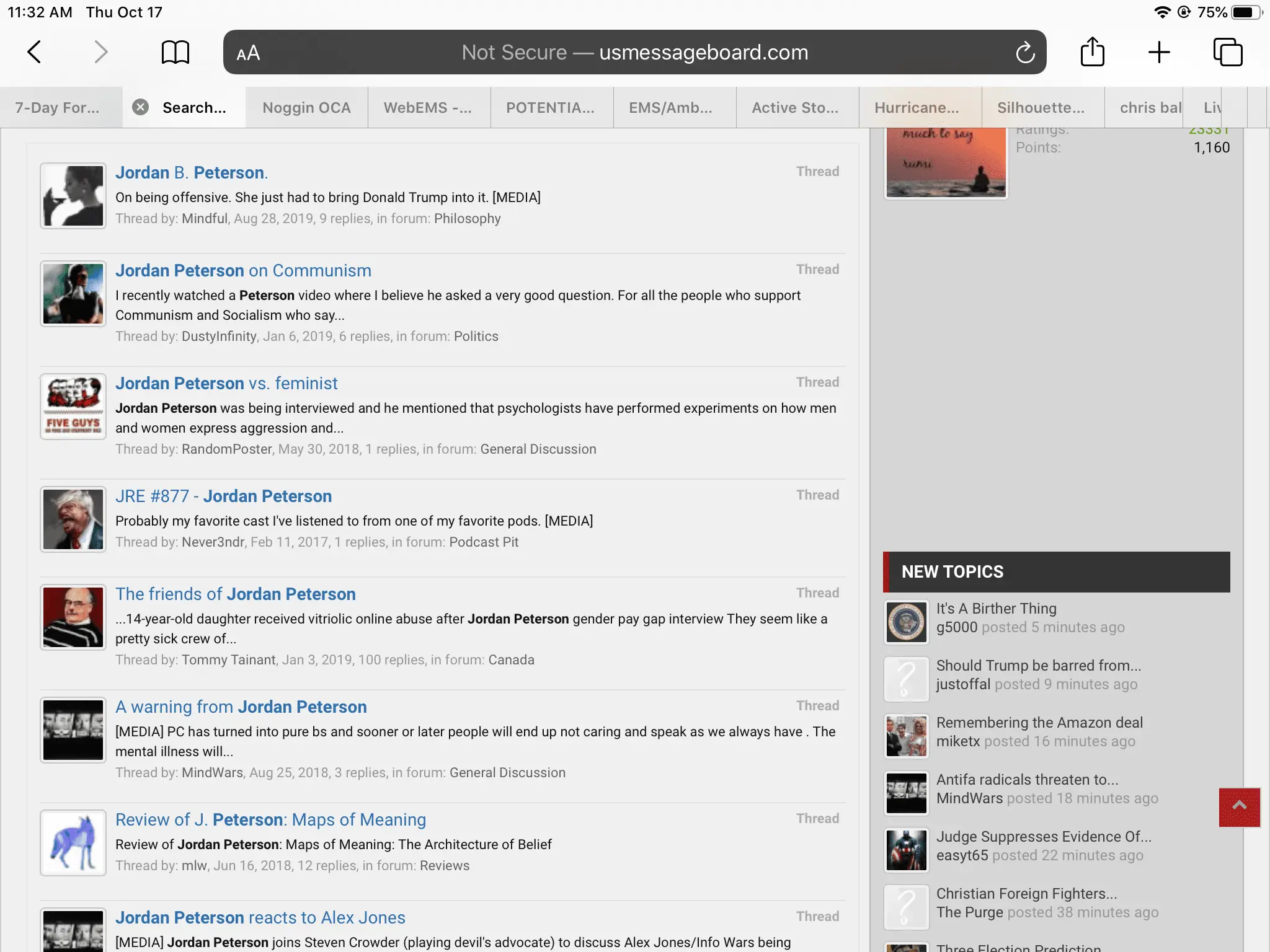View g5000's profile in New Topics
Screen dimensions: 1270x952
click(x=957, y=627)
